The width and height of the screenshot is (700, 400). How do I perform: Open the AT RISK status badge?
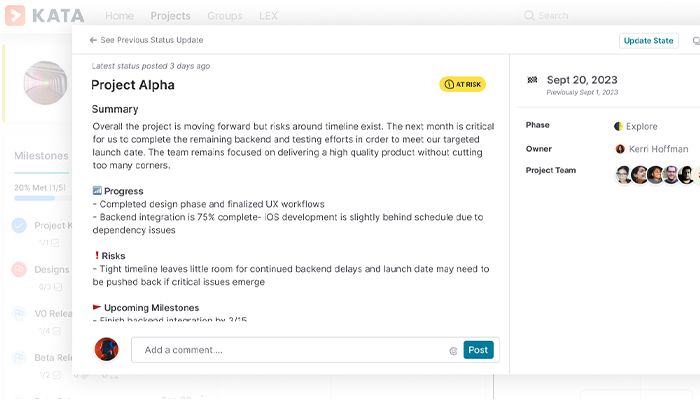click(462, 85)
